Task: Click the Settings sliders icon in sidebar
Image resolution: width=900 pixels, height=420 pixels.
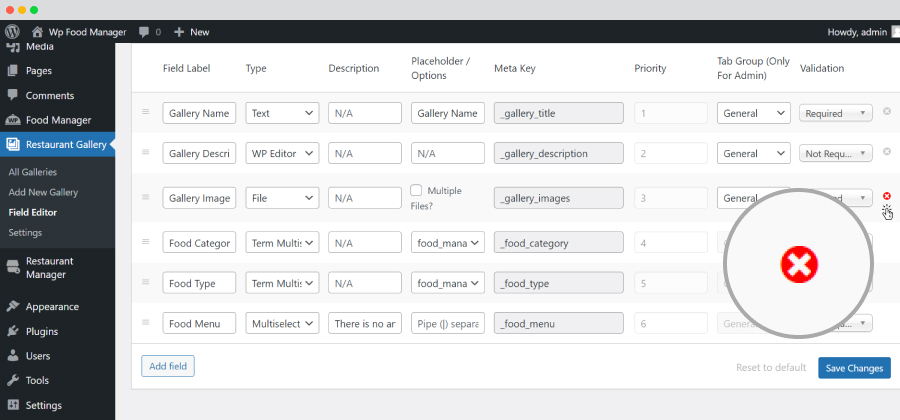Action: tap(13, 405)
